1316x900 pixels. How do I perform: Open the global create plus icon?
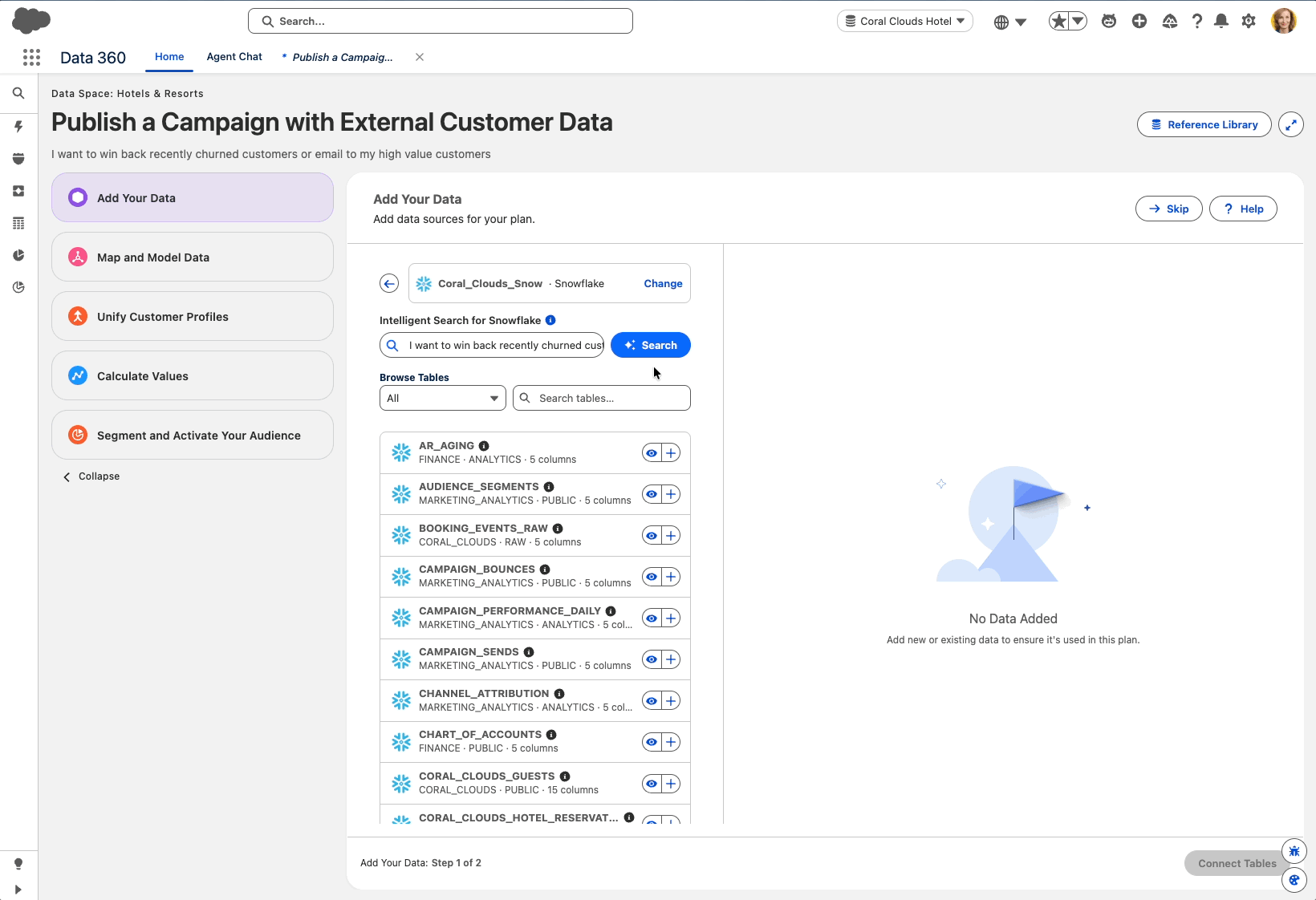click(x=1139, y=22)
